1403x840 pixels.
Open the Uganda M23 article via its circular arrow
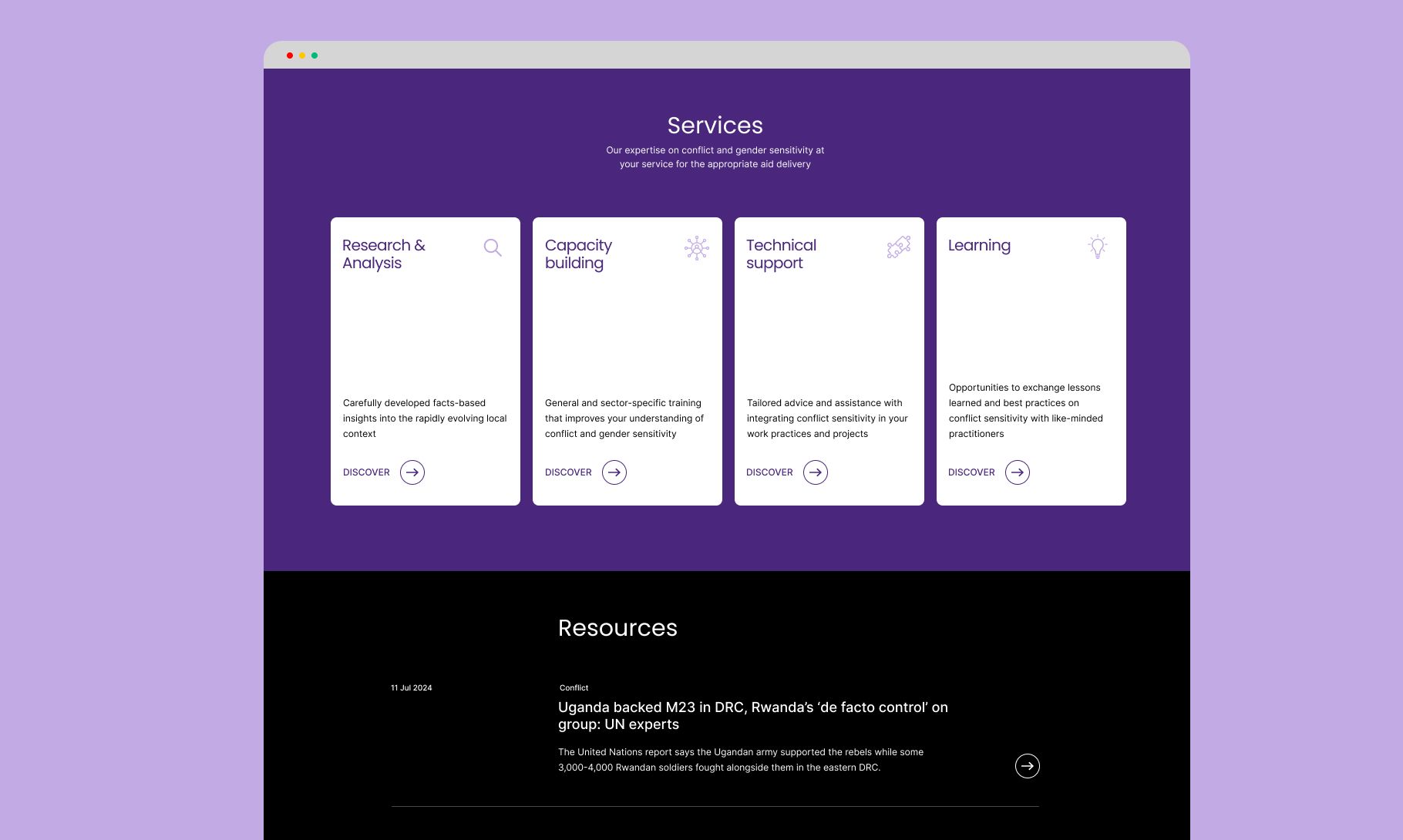click(1028, 766)
